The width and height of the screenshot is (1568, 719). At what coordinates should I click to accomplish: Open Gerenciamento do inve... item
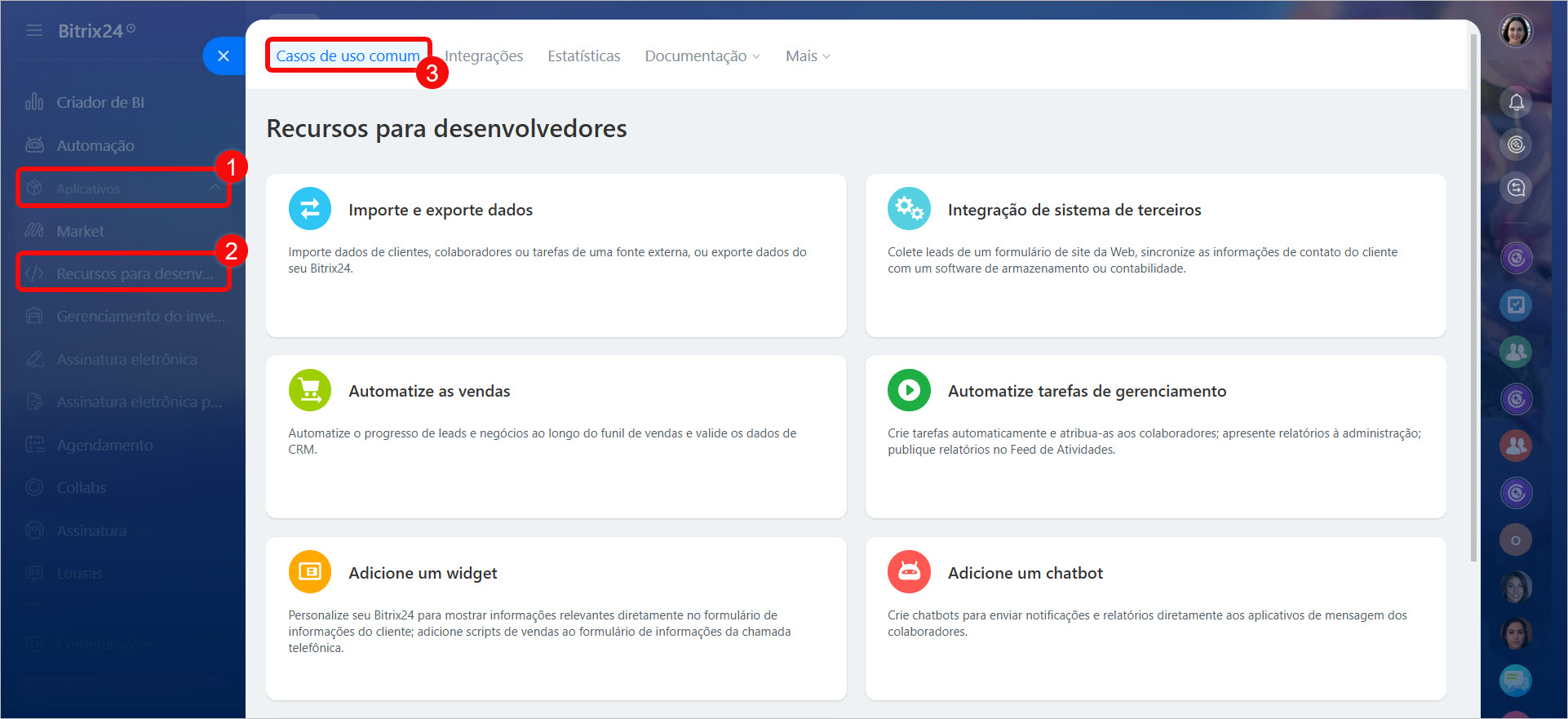(140, 316)
